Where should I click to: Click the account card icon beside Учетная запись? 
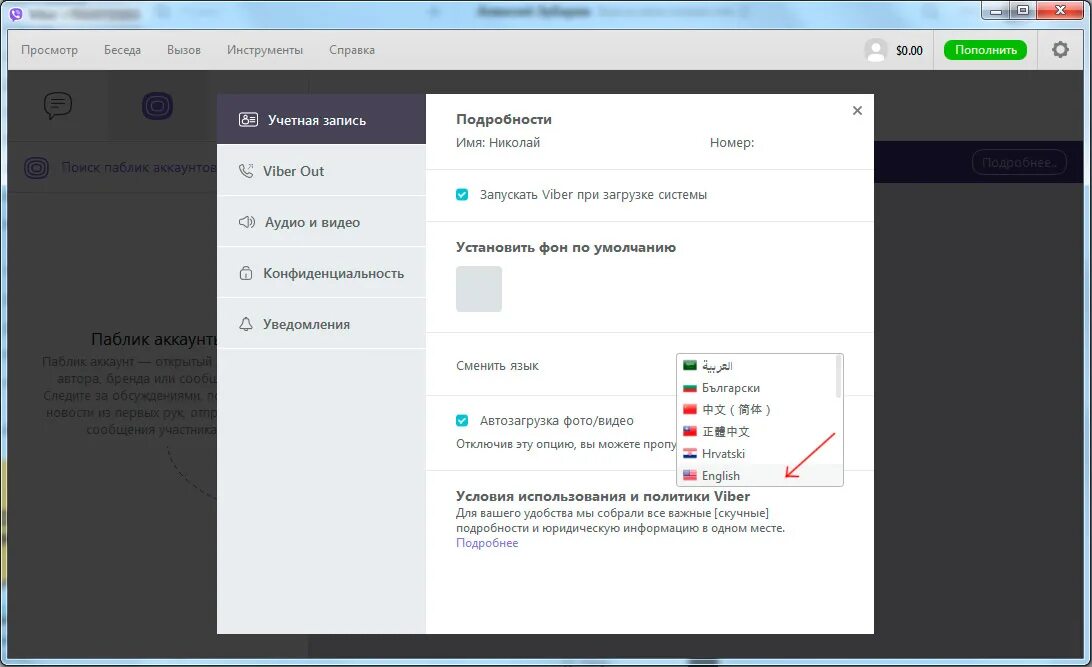[249, 120]
